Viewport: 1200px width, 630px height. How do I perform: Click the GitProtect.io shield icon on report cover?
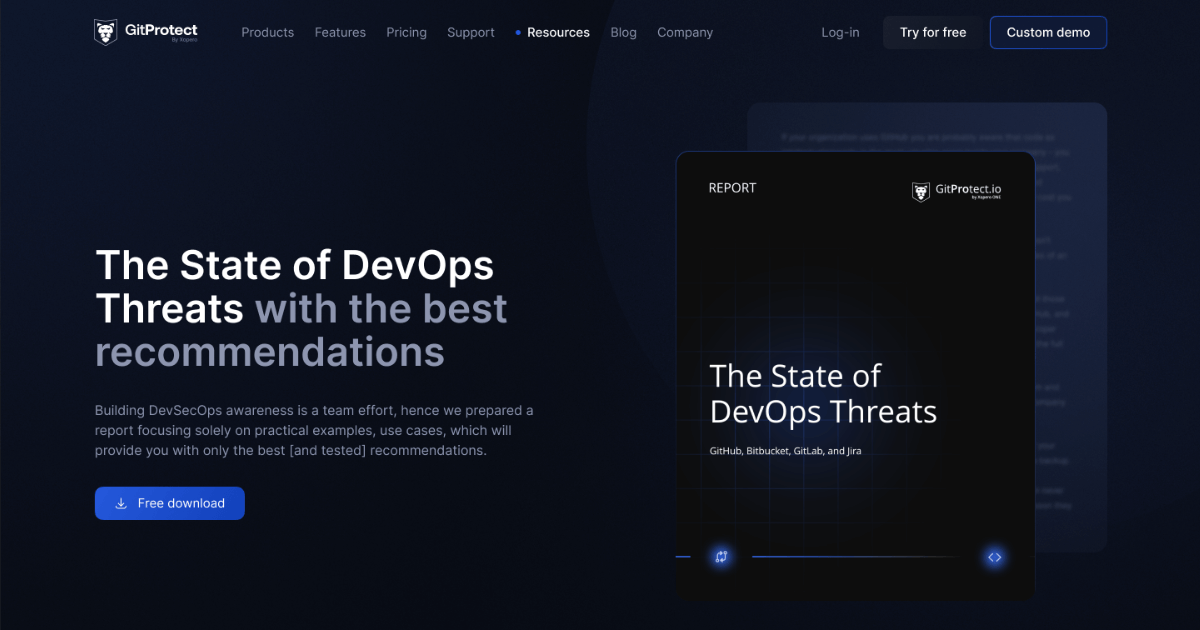pos(921,190)
